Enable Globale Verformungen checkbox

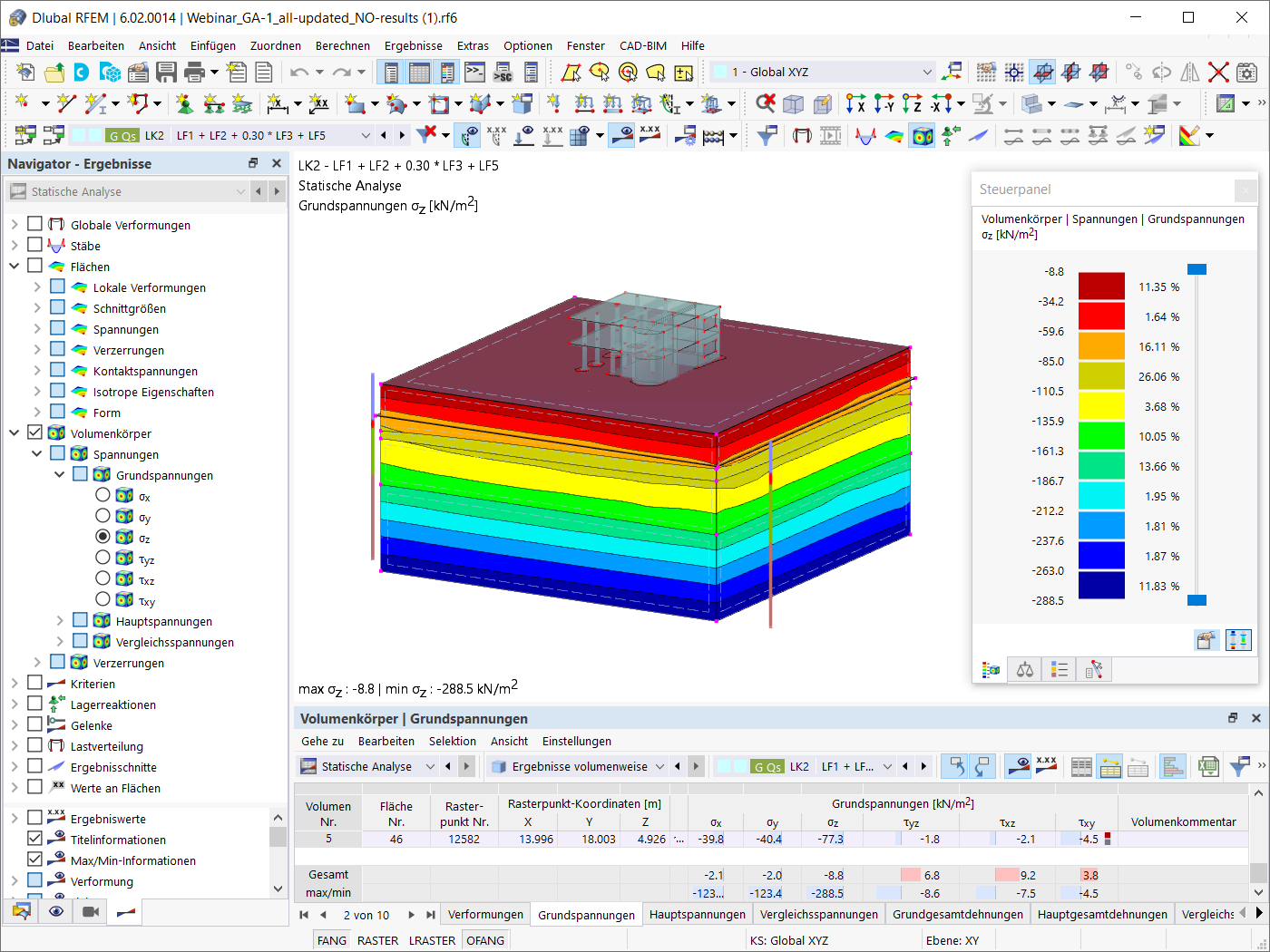[x=34, y=224]
